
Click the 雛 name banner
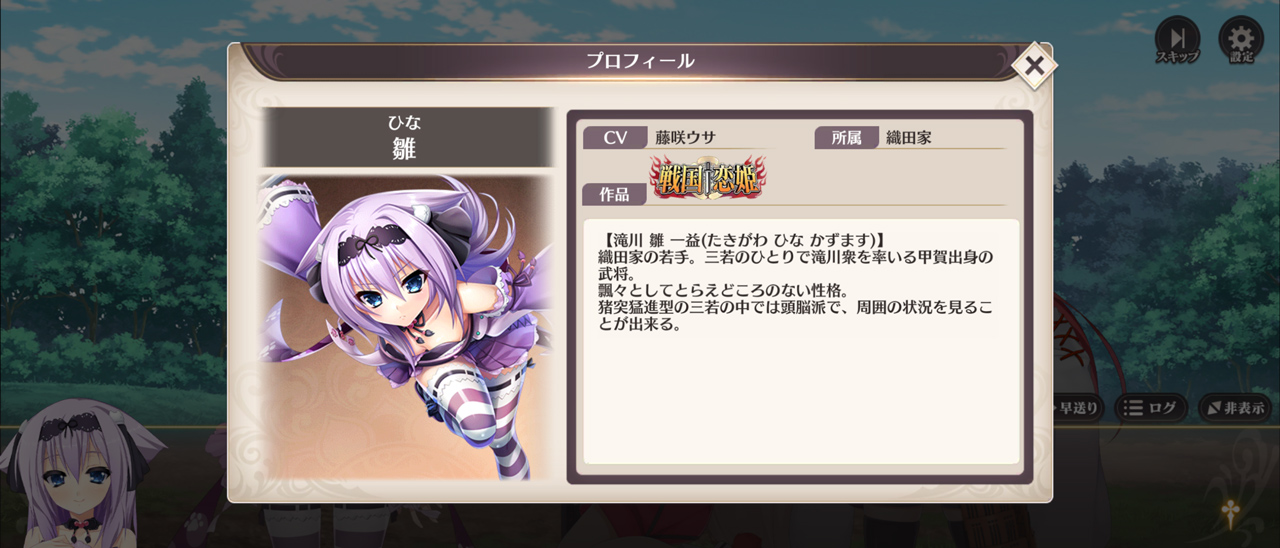406,137
